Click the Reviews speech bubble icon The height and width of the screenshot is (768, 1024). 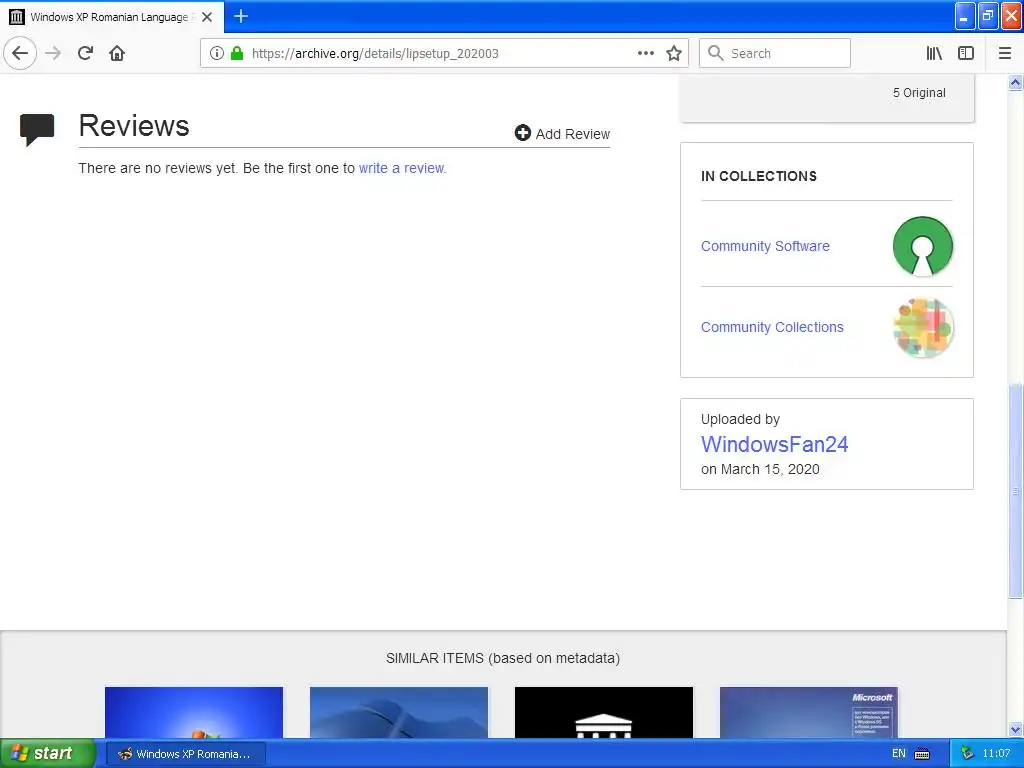click(x=37, y=129)
